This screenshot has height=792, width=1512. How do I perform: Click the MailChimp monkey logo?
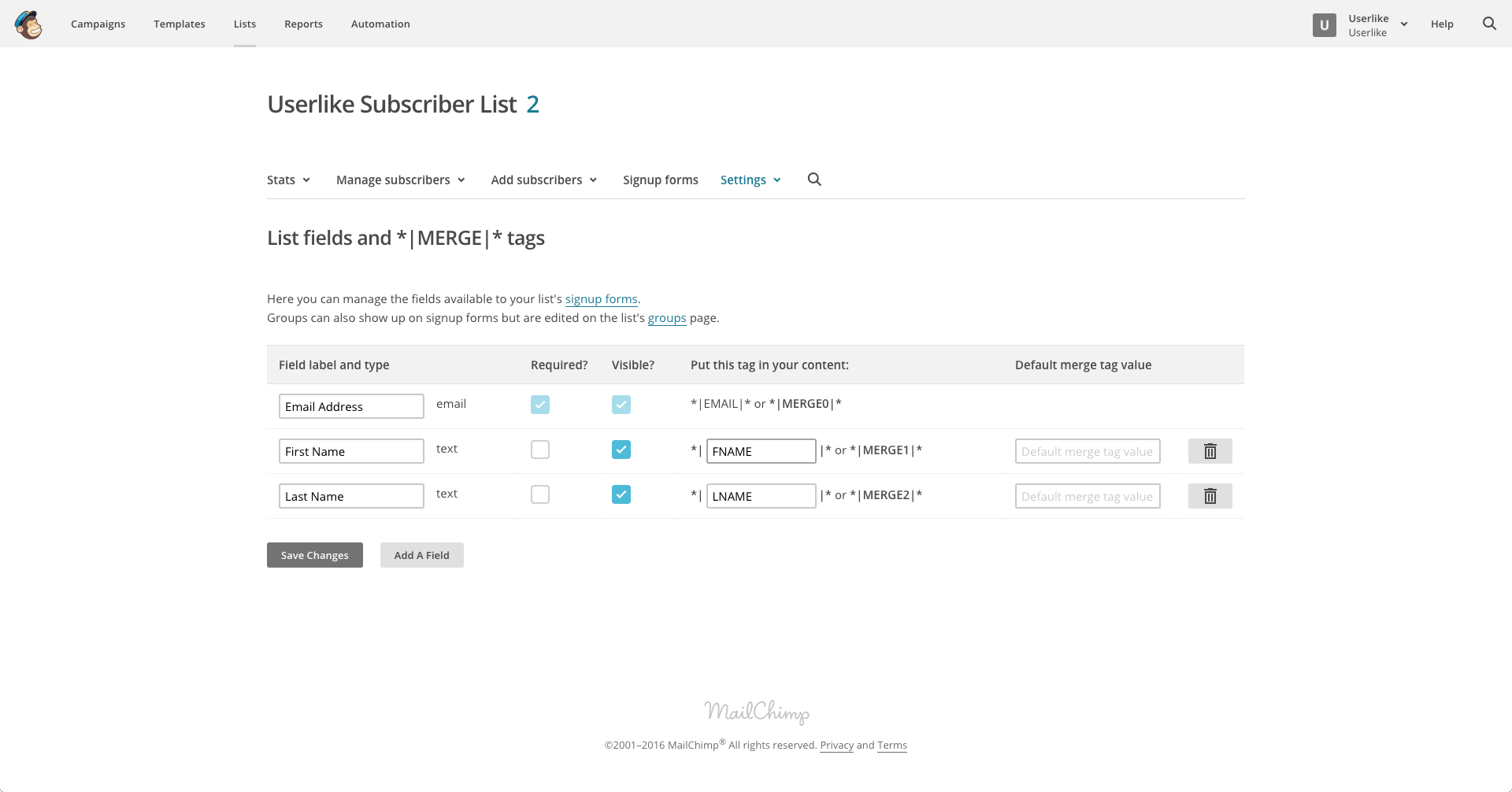28,24
